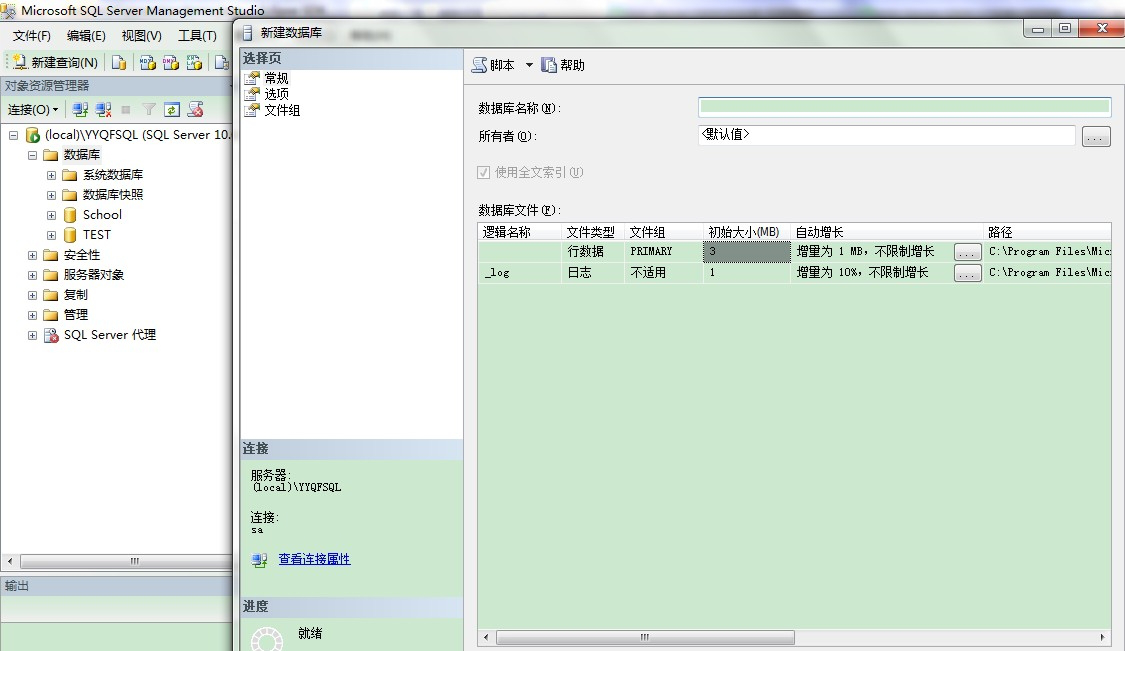Screen dimensions: 1125x677
Task: Click the 脚本 script icon
Action: 479,65
